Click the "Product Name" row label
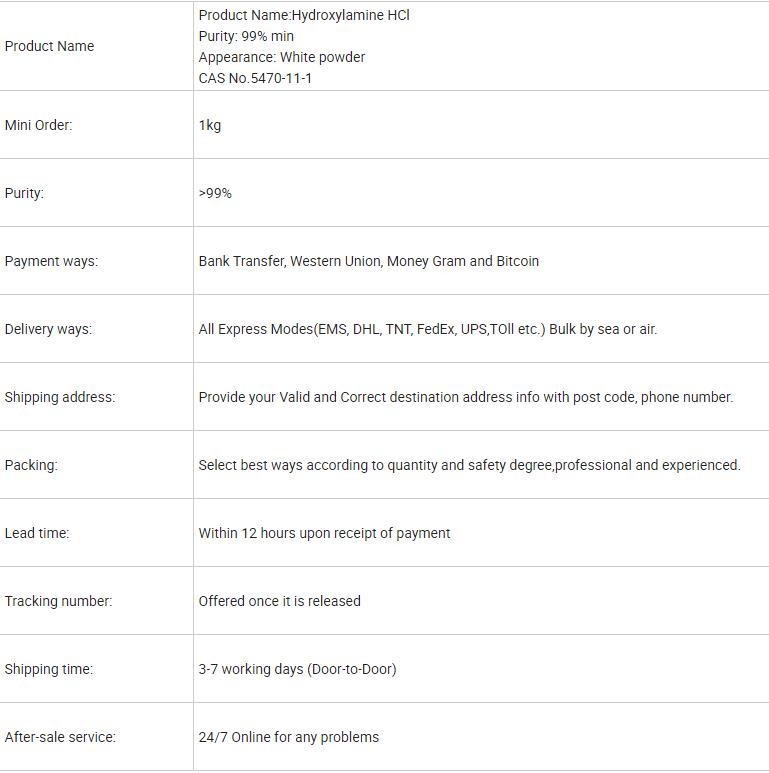The image size is (769, 773). (x=49, y=46)
